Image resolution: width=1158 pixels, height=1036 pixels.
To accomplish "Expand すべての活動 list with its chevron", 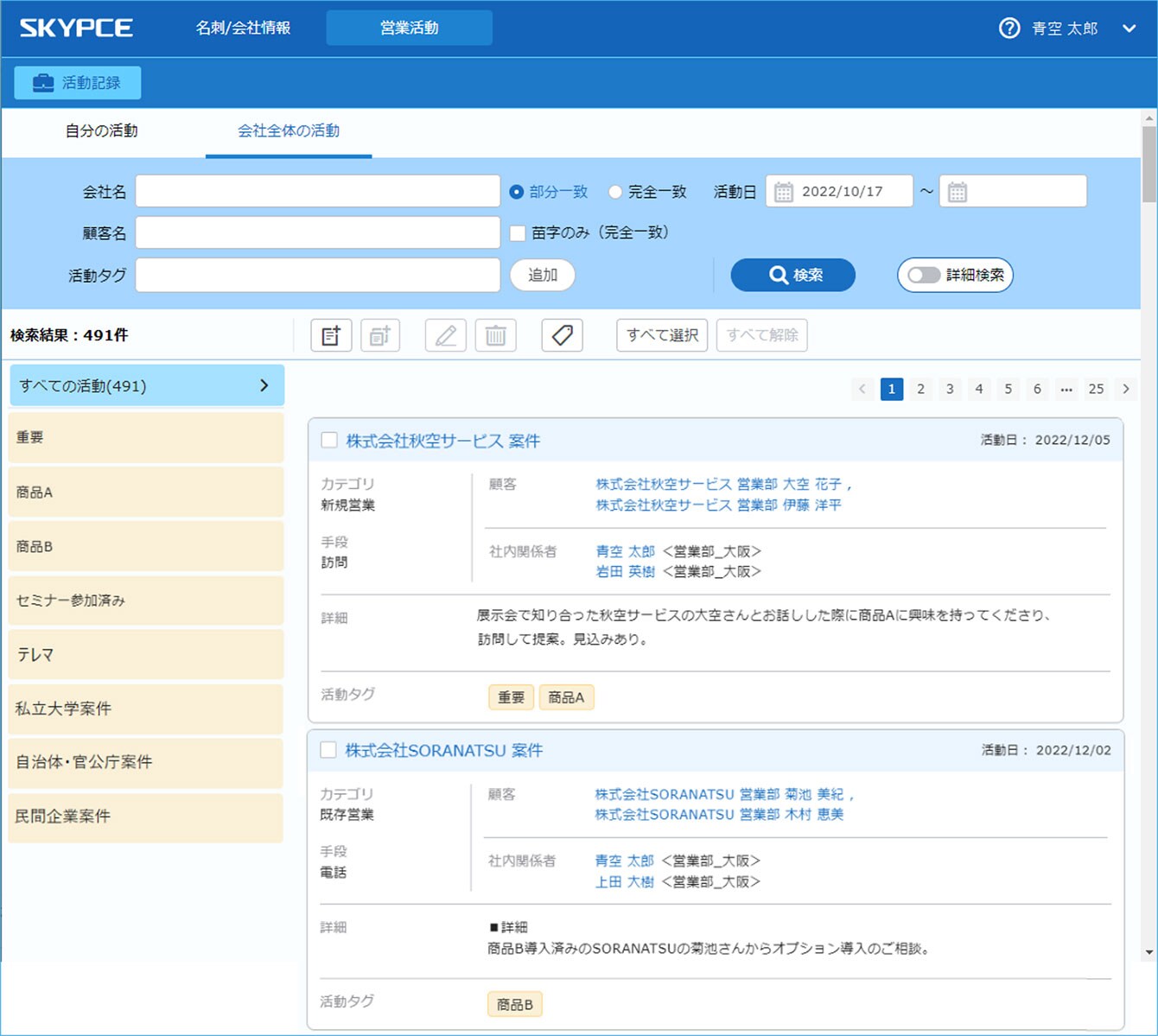I will click(264, 385).
